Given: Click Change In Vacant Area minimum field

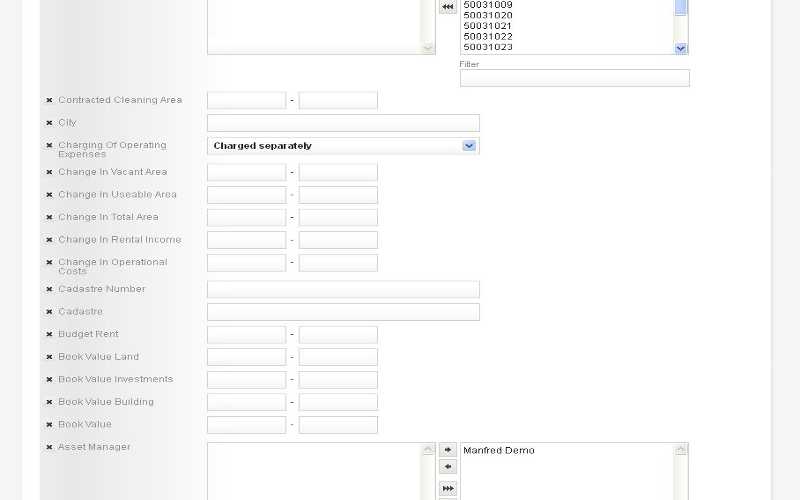Looking at the screenshot, I should pos(246,172).
